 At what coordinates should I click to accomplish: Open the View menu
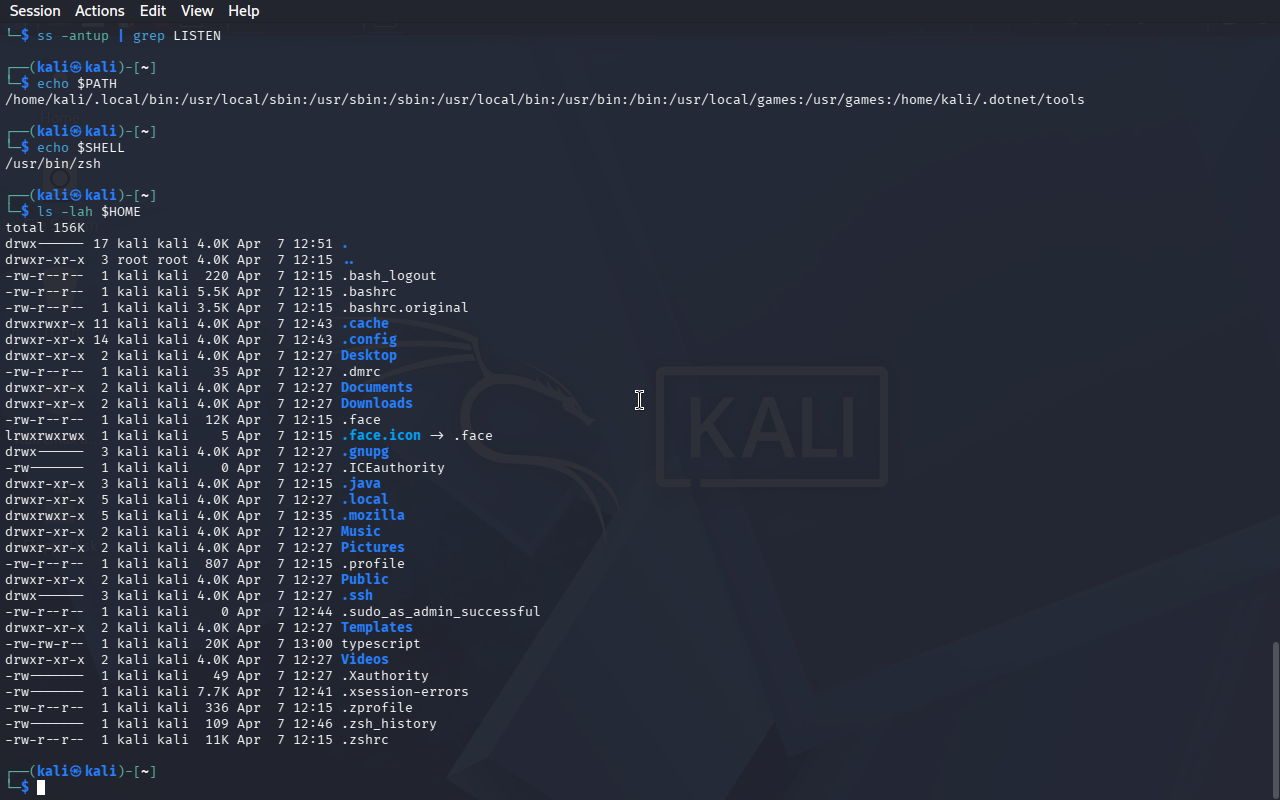coord(197,11)
